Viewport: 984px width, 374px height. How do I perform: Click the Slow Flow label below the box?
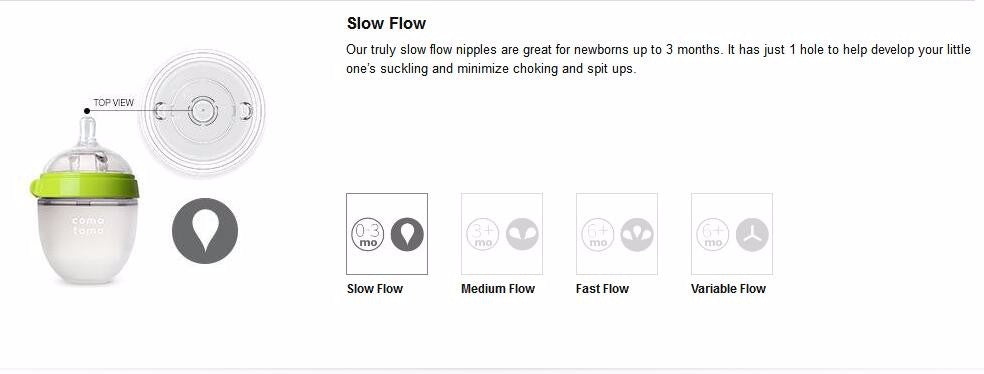pyautogui.click(x=375, y=289)
